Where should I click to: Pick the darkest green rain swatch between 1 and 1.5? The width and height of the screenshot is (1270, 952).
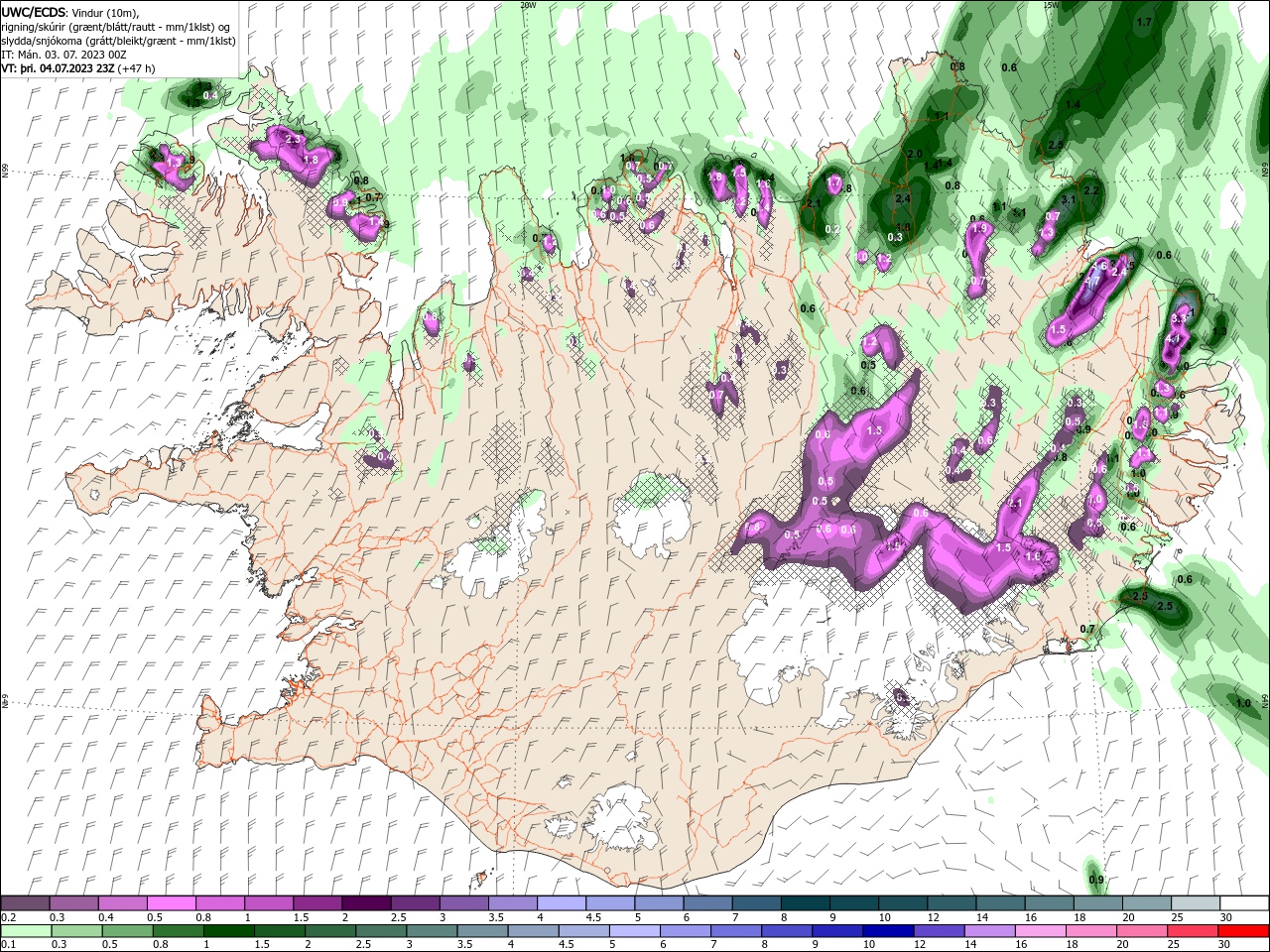229,930
